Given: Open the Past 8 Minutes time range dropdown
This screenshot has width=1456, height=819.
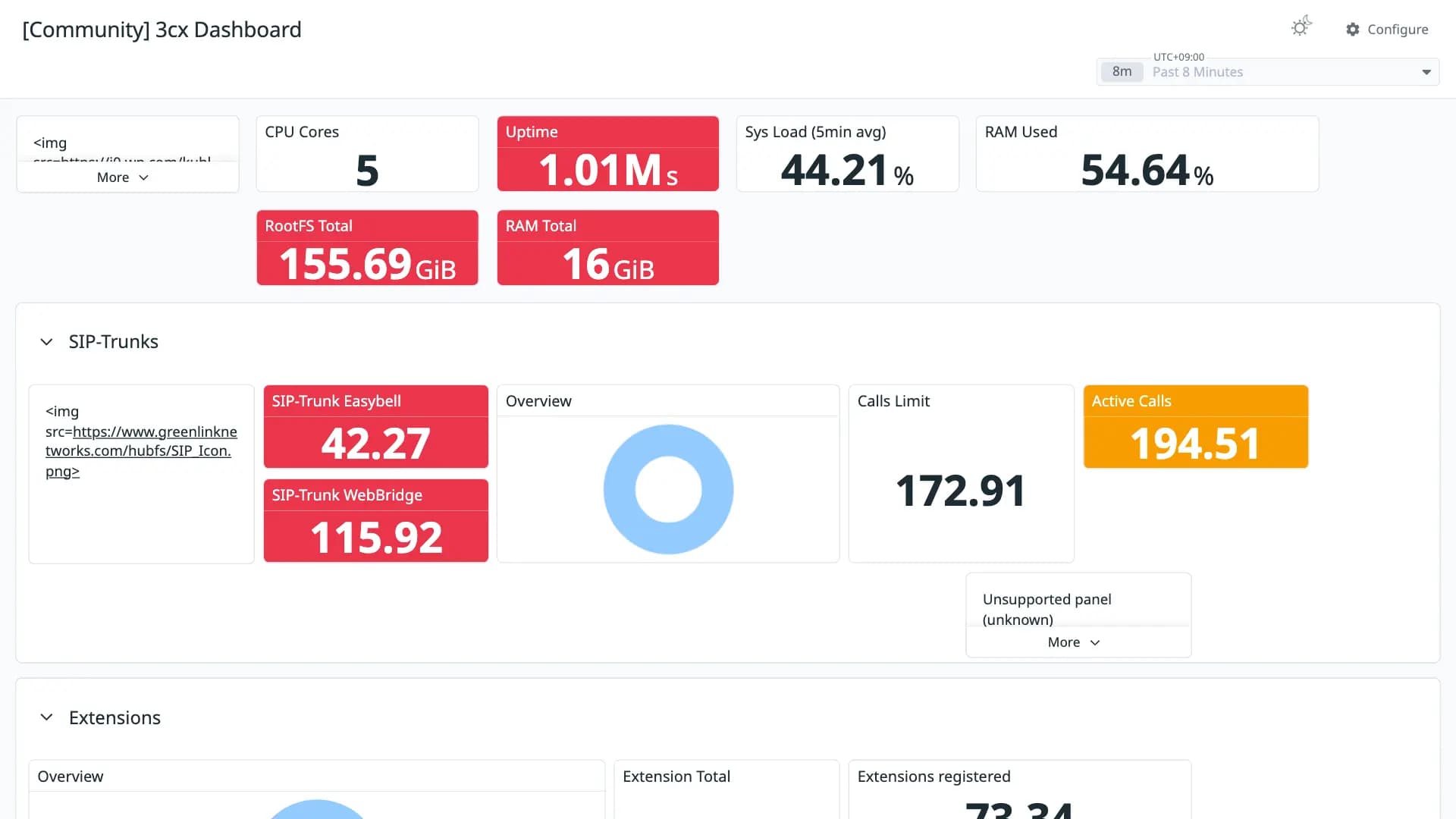Looking at the screenshot, I should pos(1268,72).
